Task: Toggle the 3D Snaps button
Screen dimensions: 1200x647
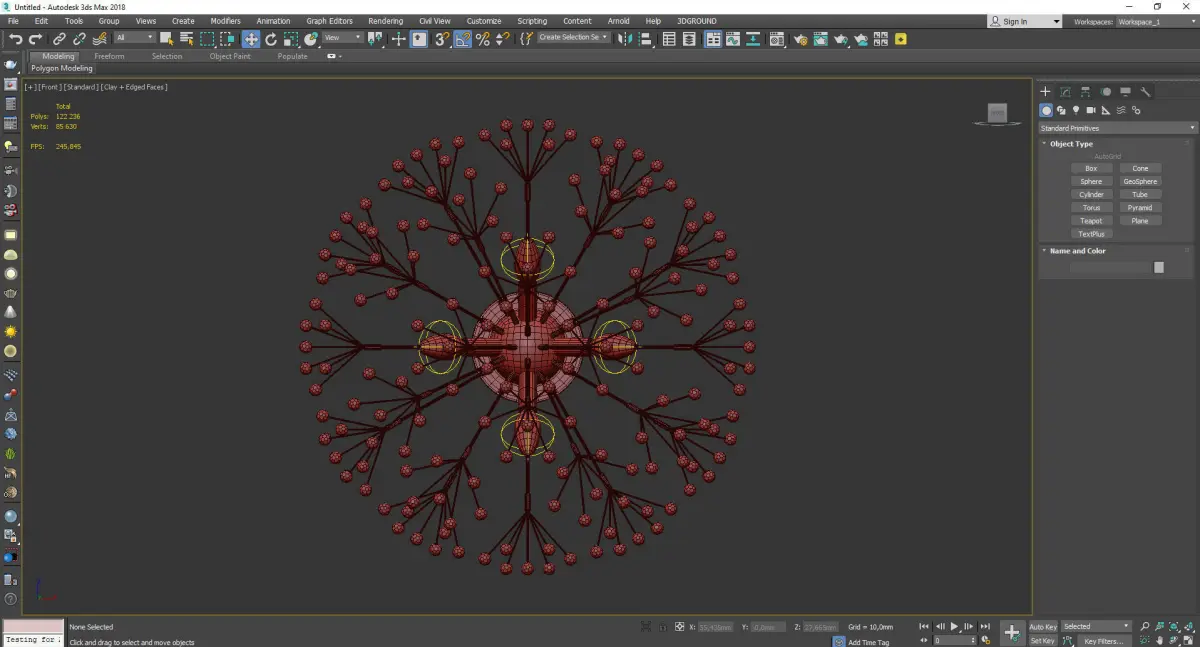Action: click(441, 39)
